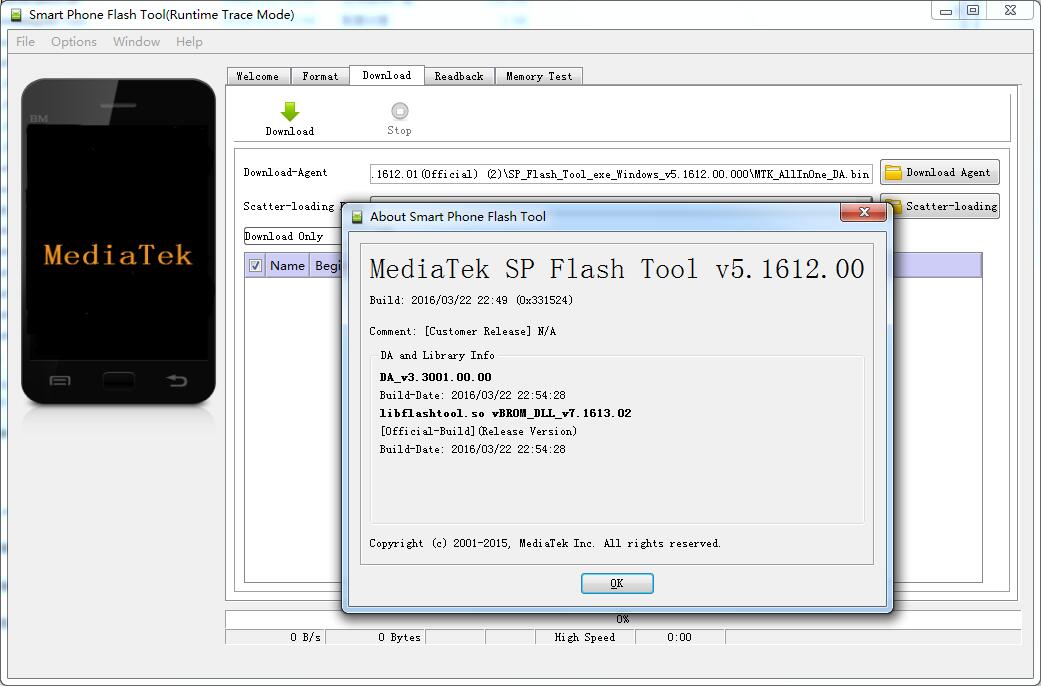Click the Copyright MediaTek Inc. notice
Viewport: 1041px width, 686px height.
(544, 543)
